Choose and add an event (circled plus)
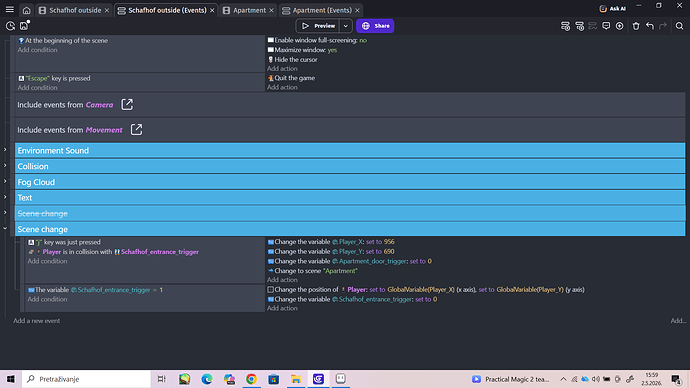Image resolution: width=690 pixels, height=388 pixels. point(620,26)
